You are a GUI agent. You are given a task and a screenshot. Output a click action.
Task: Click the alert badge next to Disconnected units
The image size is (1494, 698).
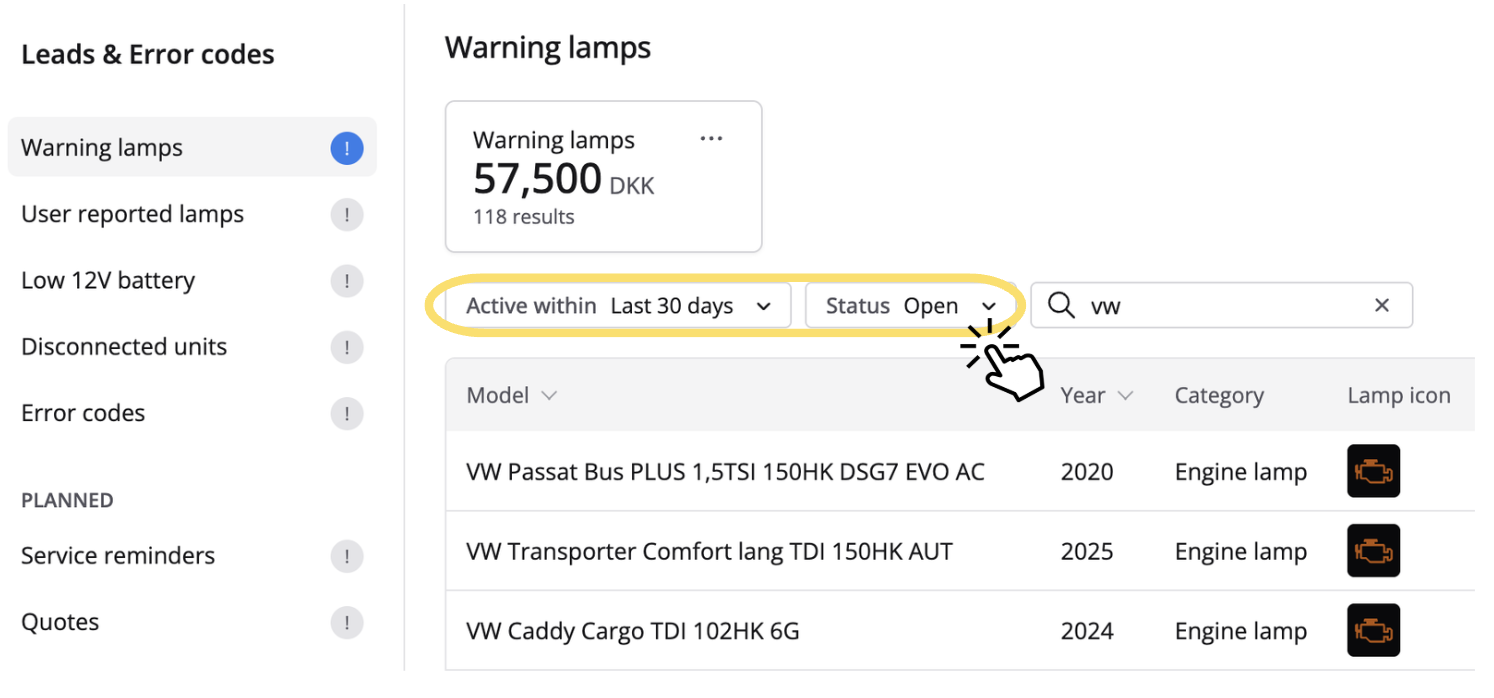(x=347, y=347)
